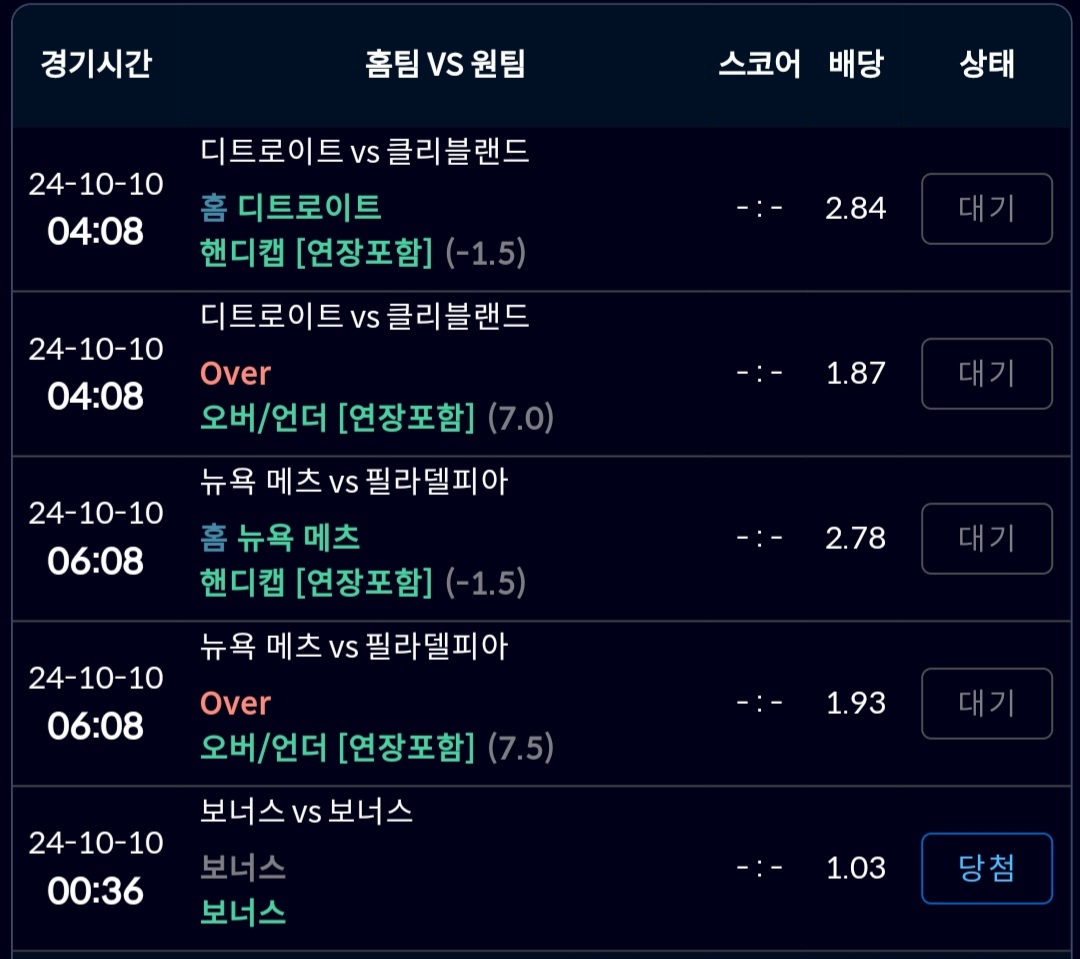Click the 대기 button for New York Mets handicap
1080x959 pixels.
pos(986,539)
